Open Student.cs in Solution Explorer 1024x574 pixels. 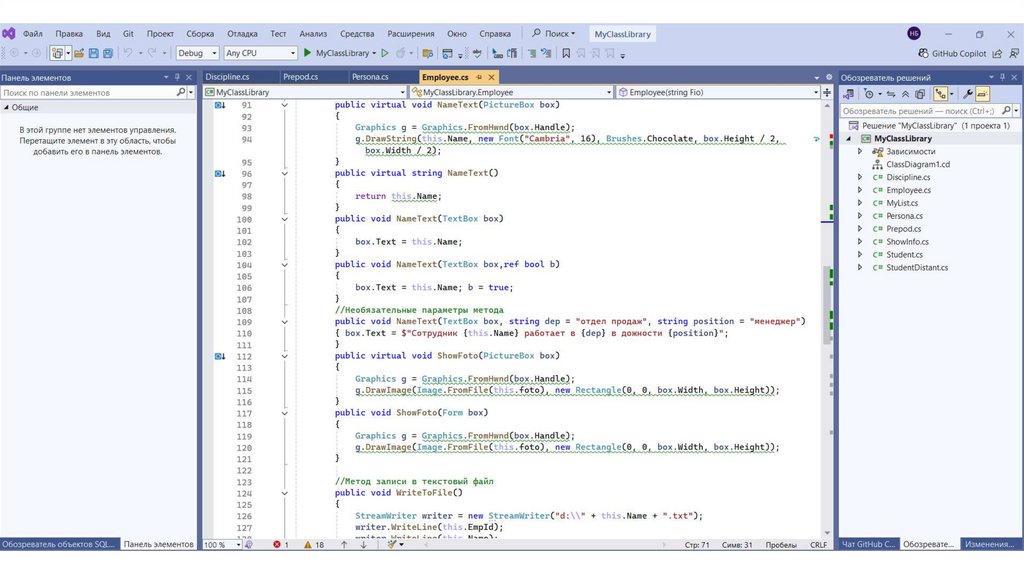(x=904, y=254)
